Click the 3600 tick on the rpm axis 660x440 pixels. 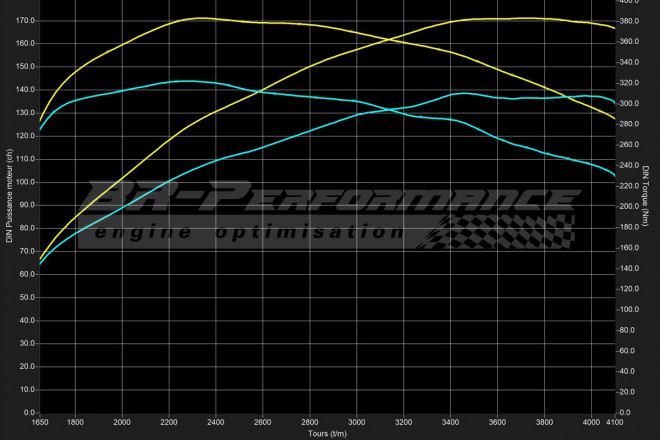click(x=498, y=423)
